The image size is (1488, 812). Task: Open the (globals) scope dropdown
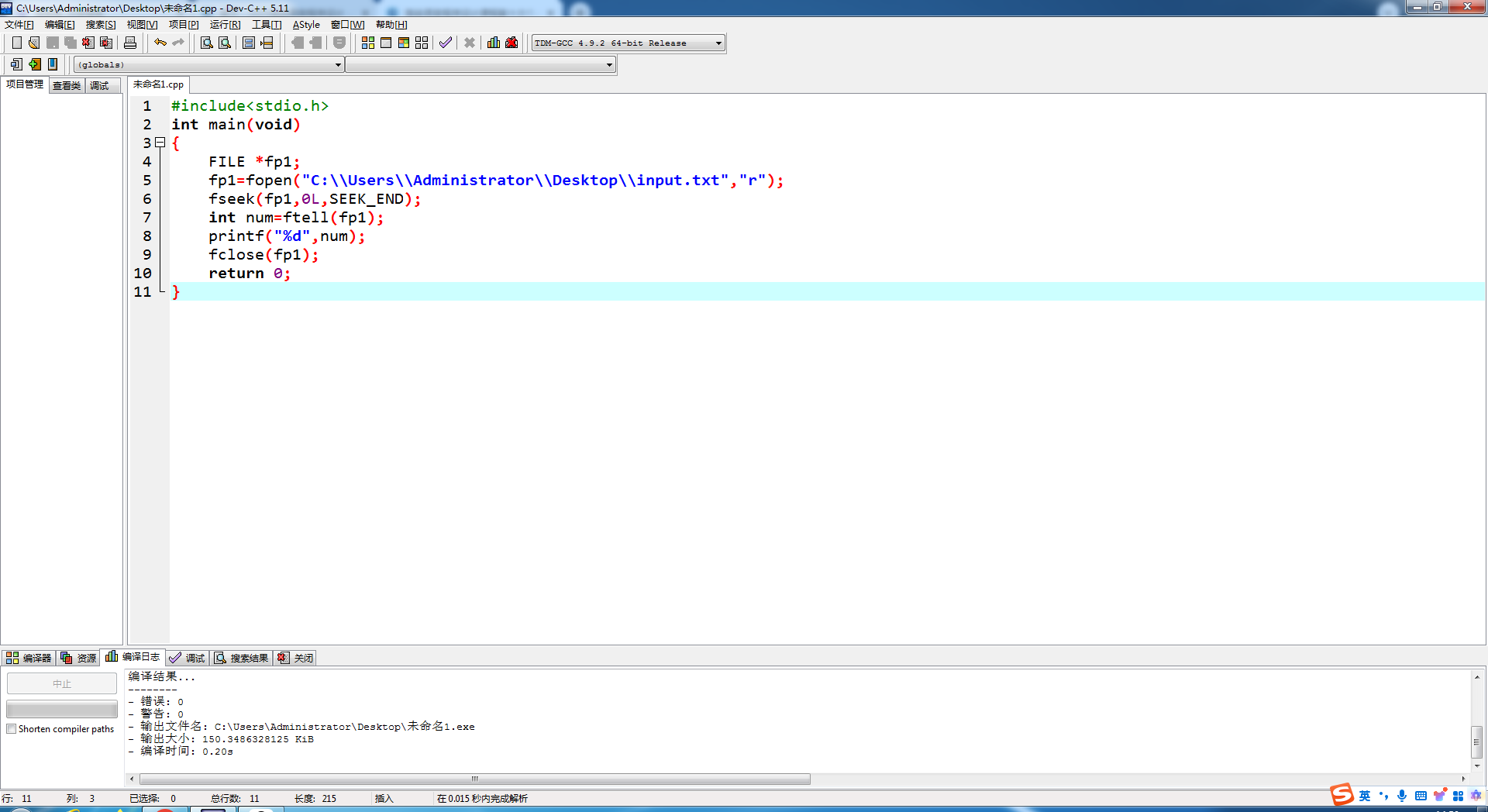pos(209,65)
